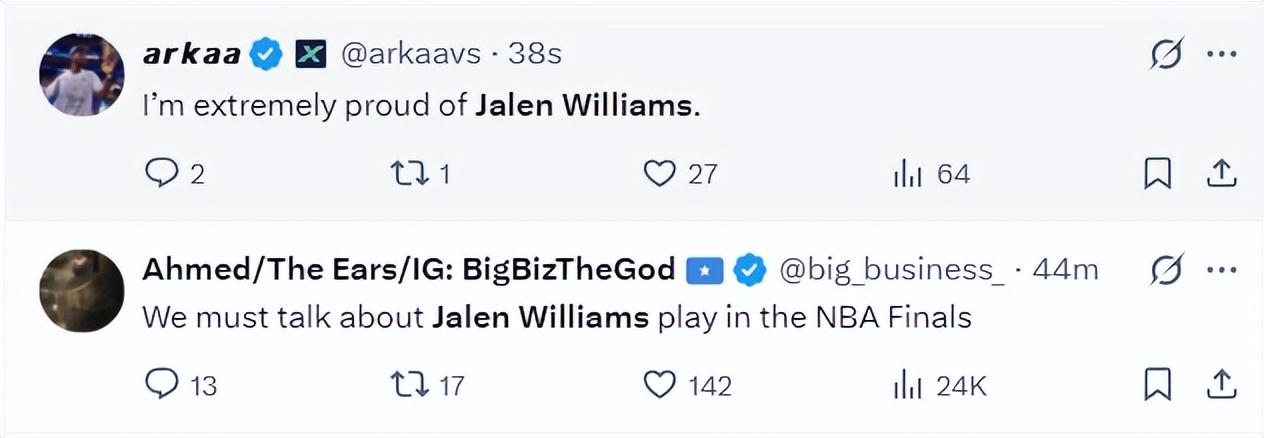Open Grok icon on arkaa's tweet
This screenshot has width=1264, height=438.
[1165, 56]
